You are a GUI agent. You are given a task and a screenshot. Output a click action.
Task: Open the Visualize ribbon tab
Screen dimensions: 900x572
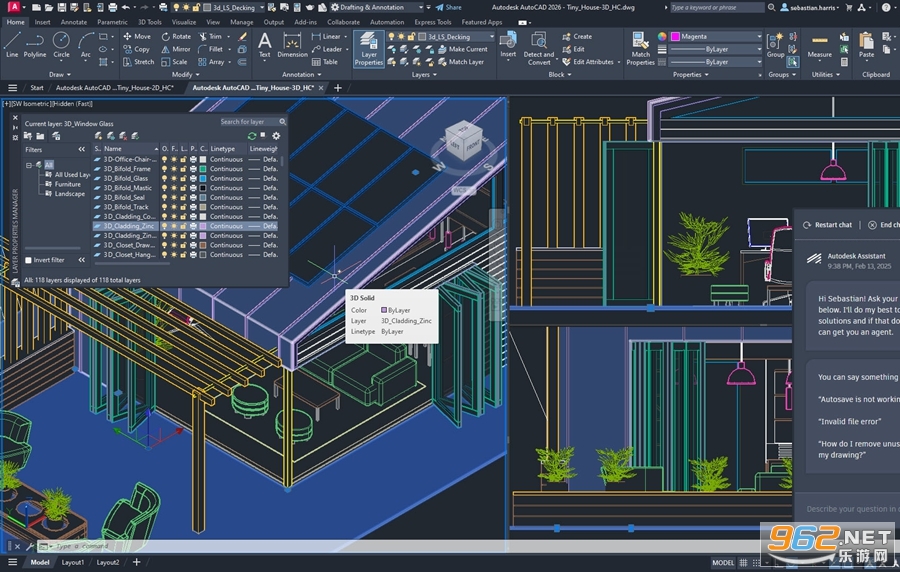pos(184,22)
